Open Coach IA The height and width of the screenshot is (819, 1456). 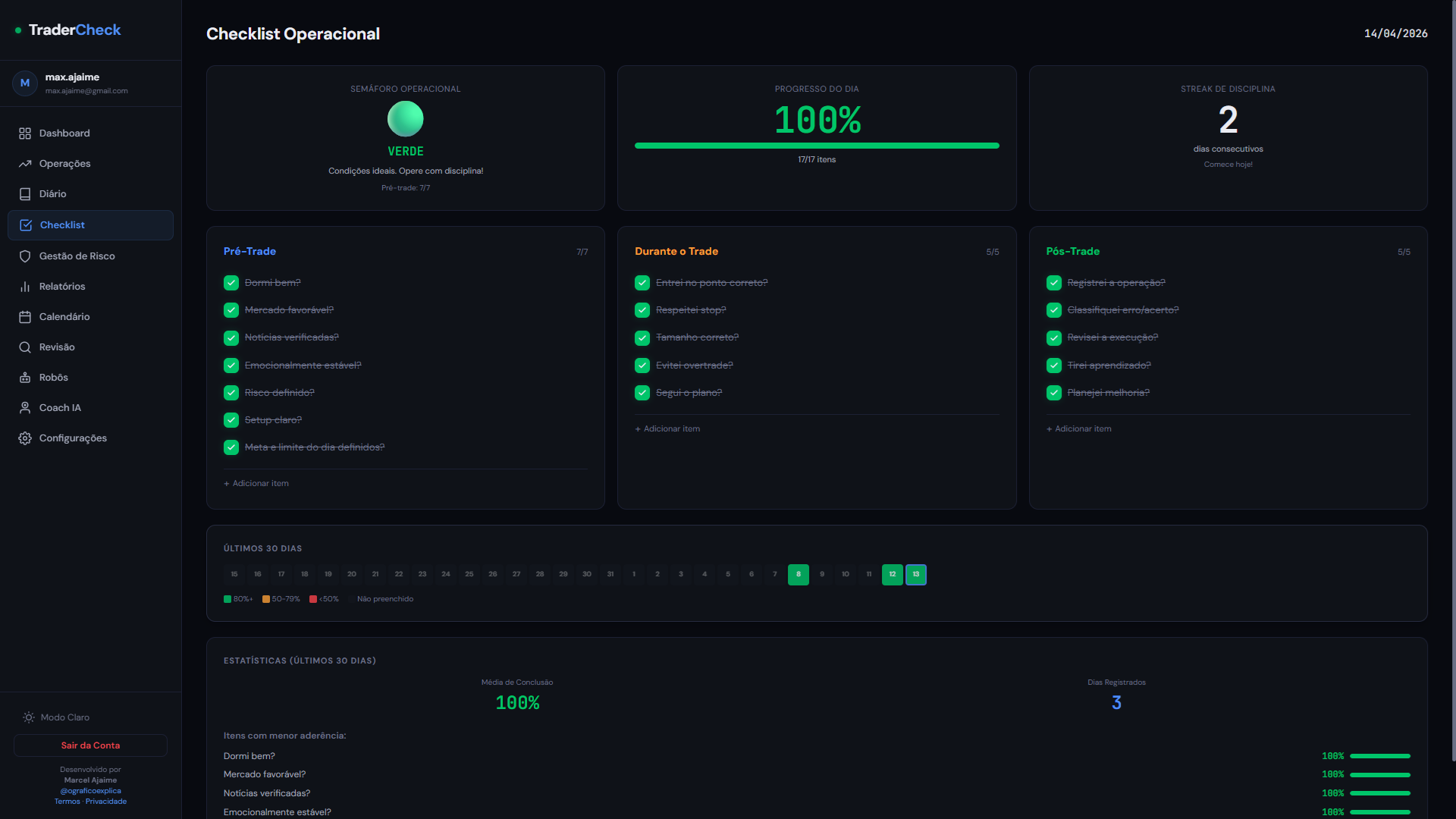(x=60, y=407)
